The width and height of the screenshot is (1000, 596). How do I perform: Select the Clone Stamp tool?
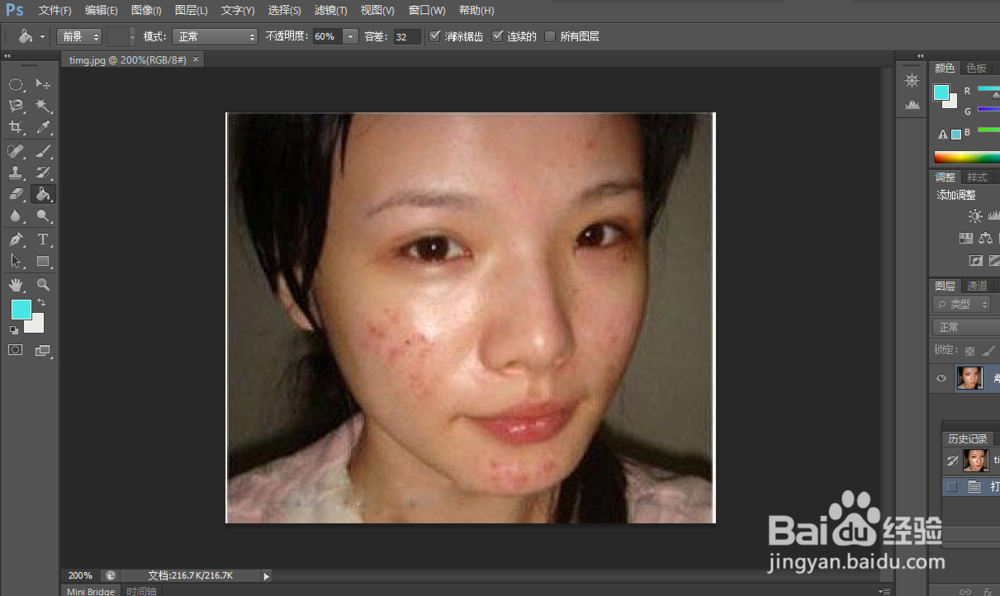pyautogui.click(x=15, y=174)
